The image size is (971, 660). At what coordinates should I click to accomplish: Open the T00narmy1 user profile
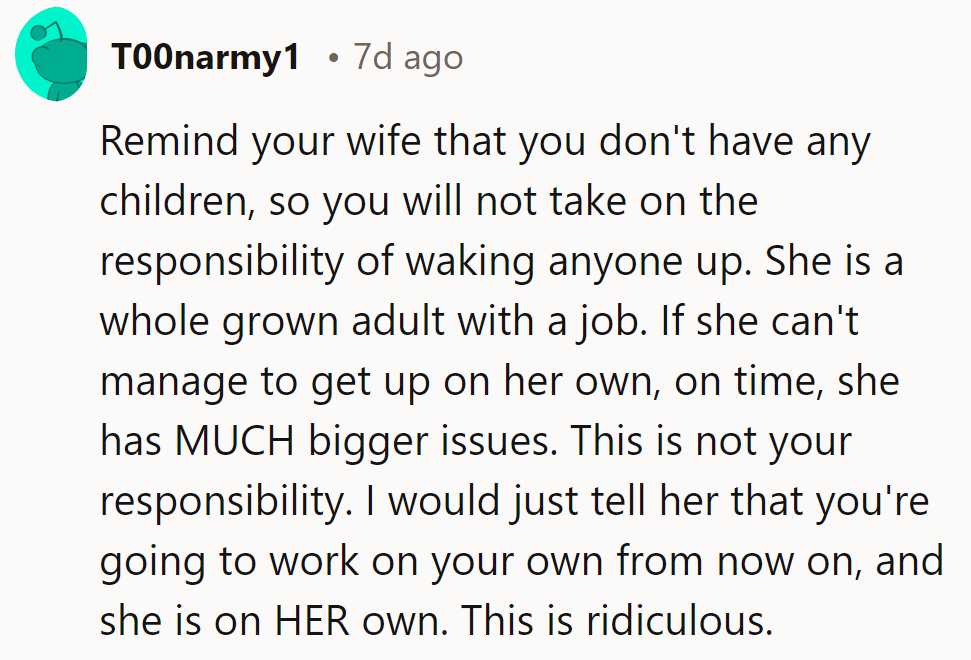[x=205, y=58]
